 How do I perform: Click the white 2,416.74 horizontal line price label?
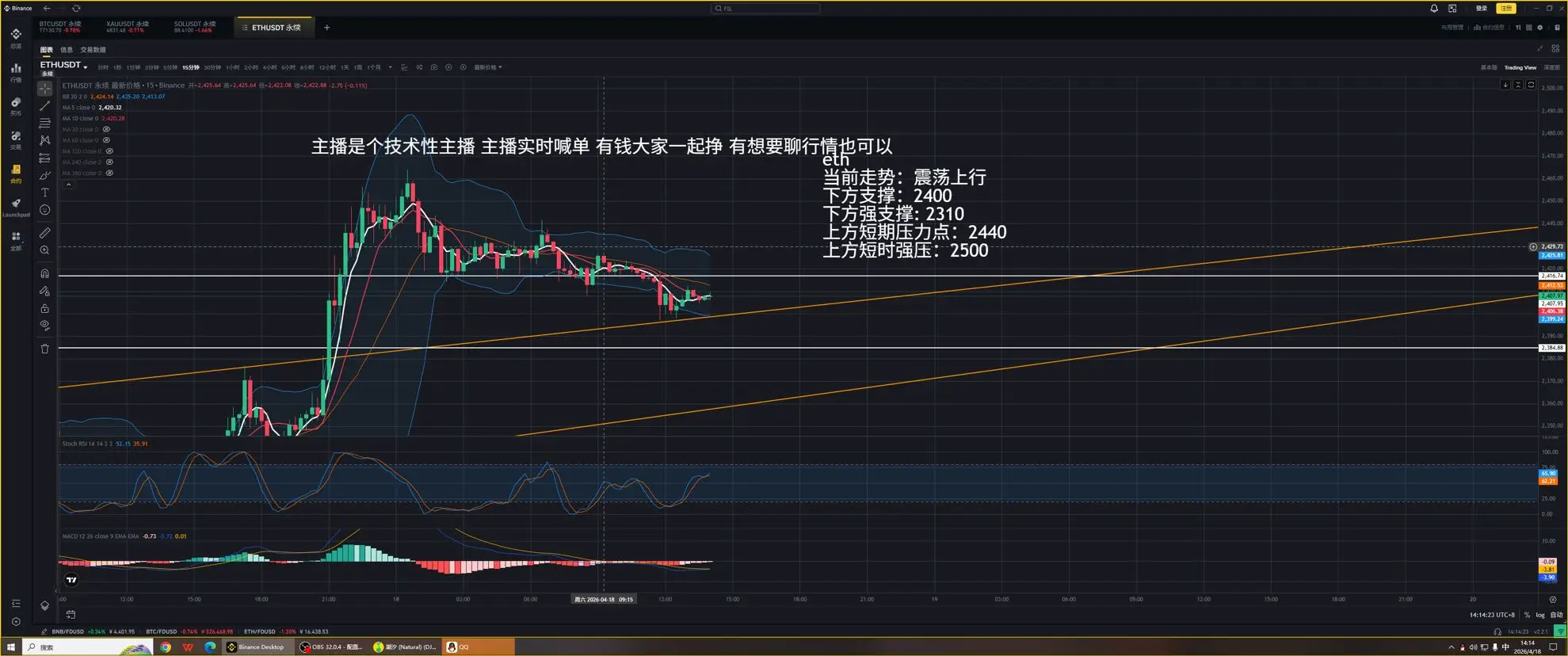tap(1551, 276)
